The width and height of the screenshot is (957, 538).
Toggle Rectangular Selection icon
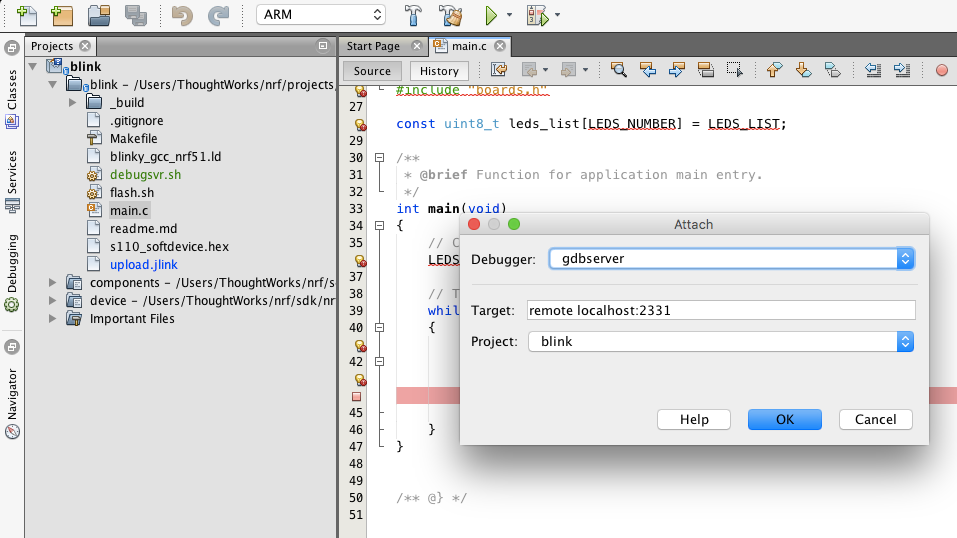pyautogui.click(x=735, y=70)
